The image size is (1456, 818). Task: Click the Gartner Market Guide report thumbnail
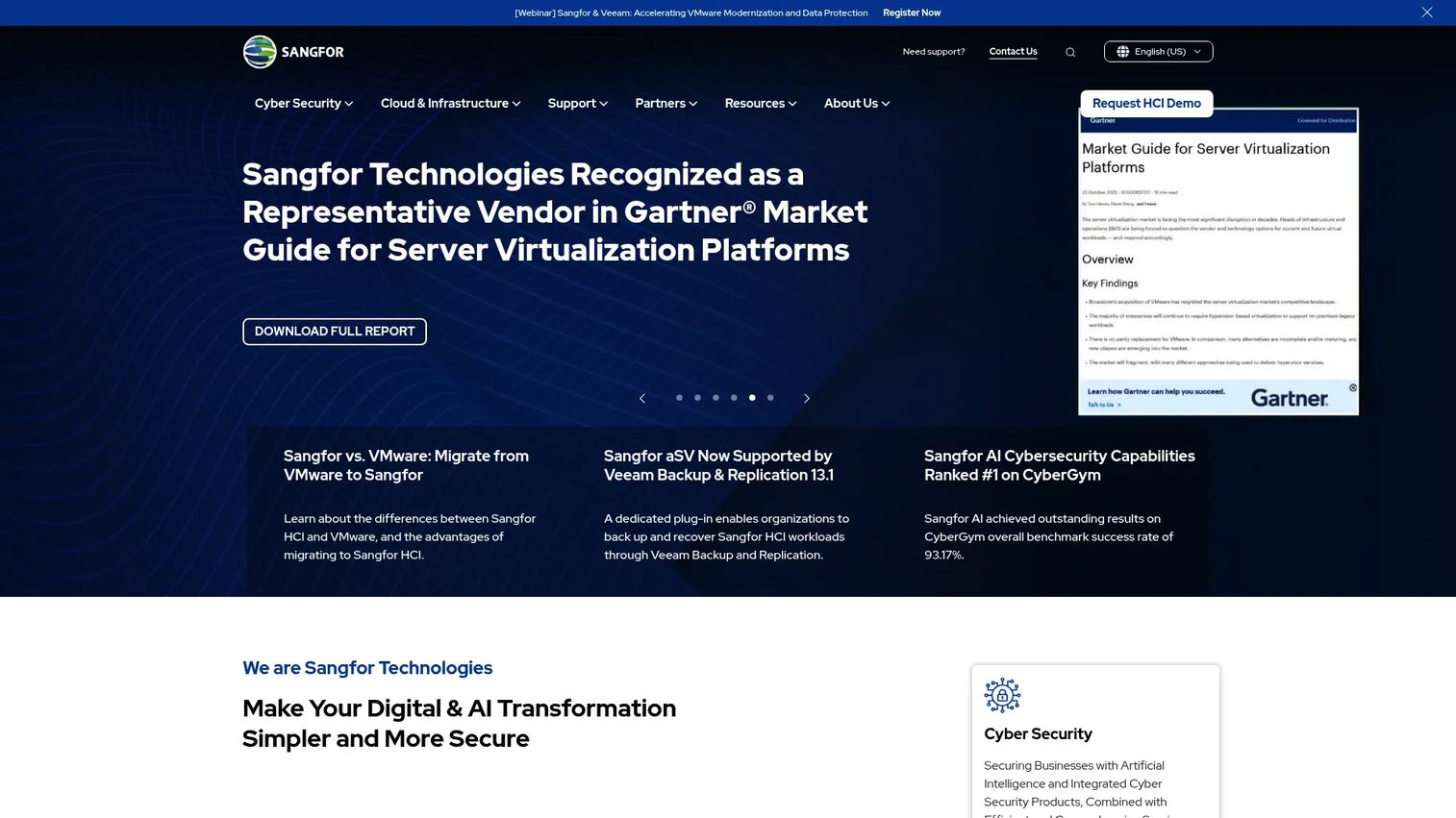pos(1218,261)
